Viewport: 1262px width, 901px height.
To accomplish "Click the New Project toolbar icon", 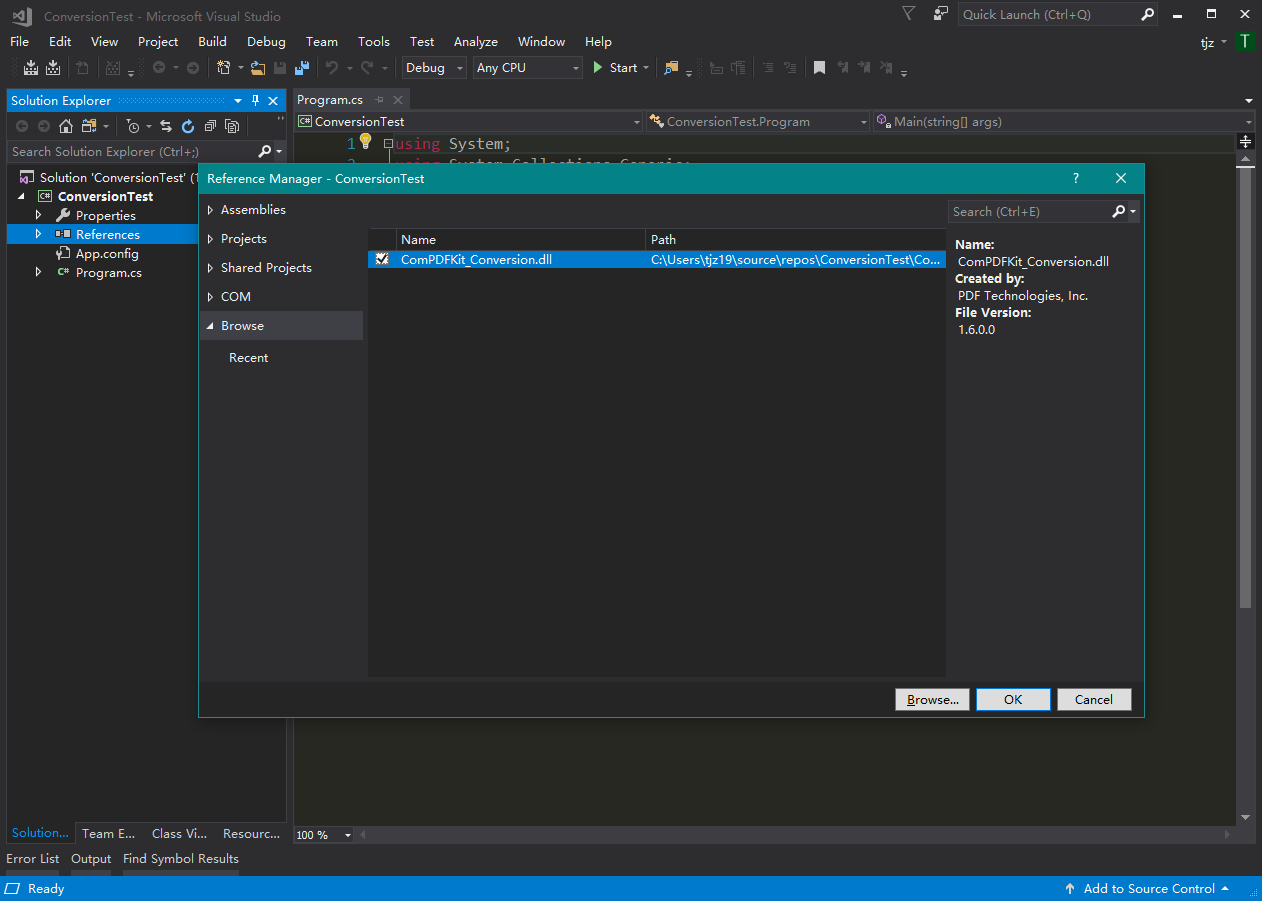I will pos(224,68).
